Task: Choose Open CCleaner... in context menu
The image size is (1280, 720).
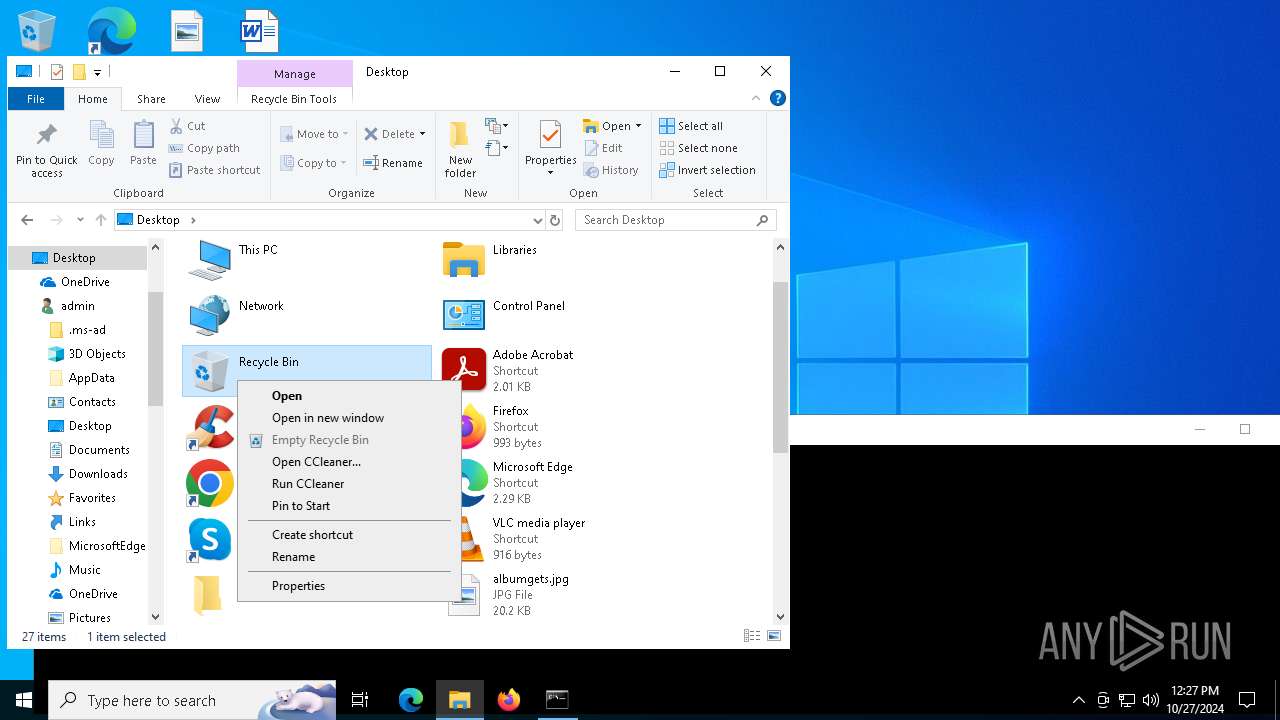Action: pyautogui.click(x=349, y=462)
